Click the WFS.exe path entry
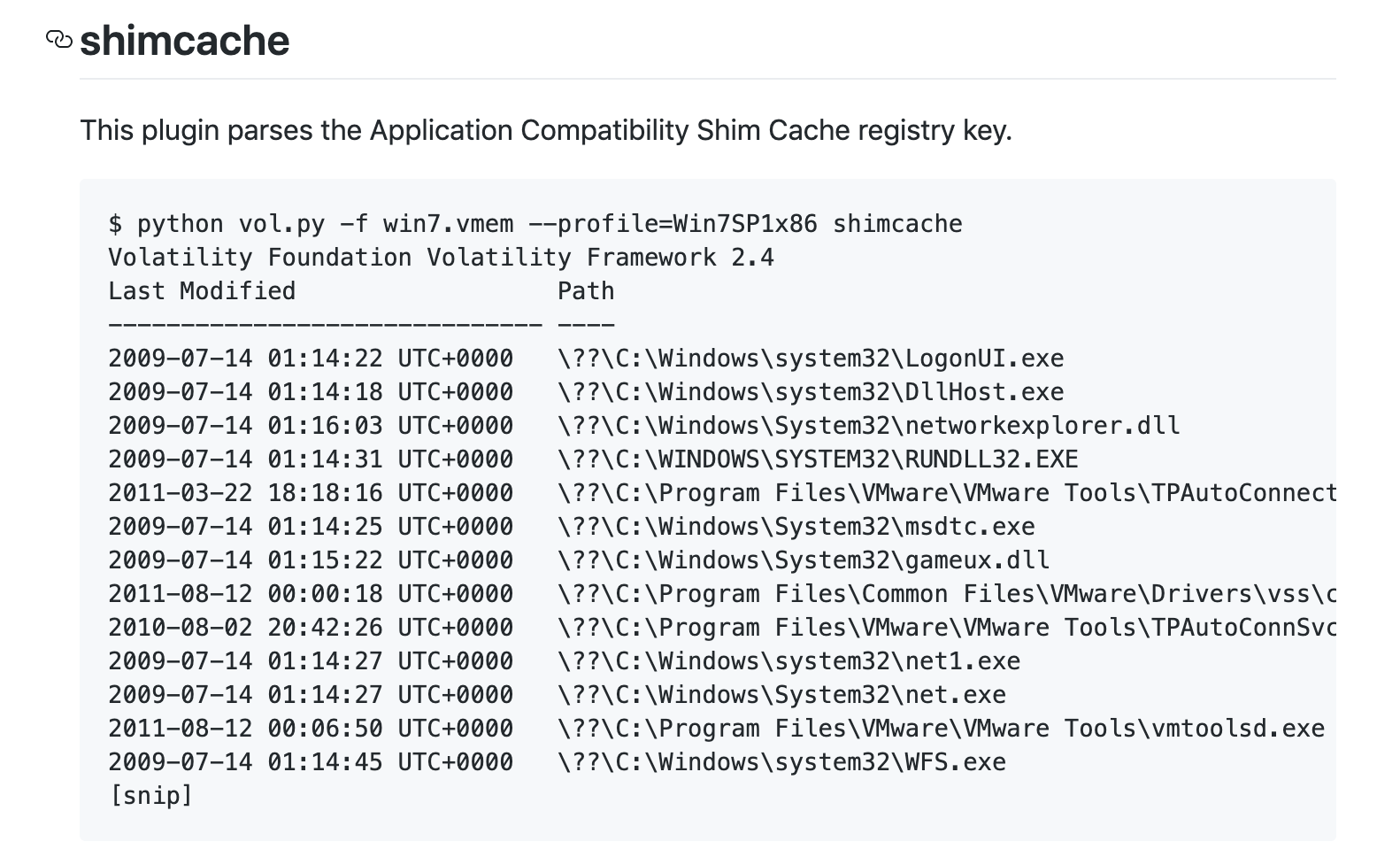This screenshot has height=857, width=1400. [x=782, y=762]
